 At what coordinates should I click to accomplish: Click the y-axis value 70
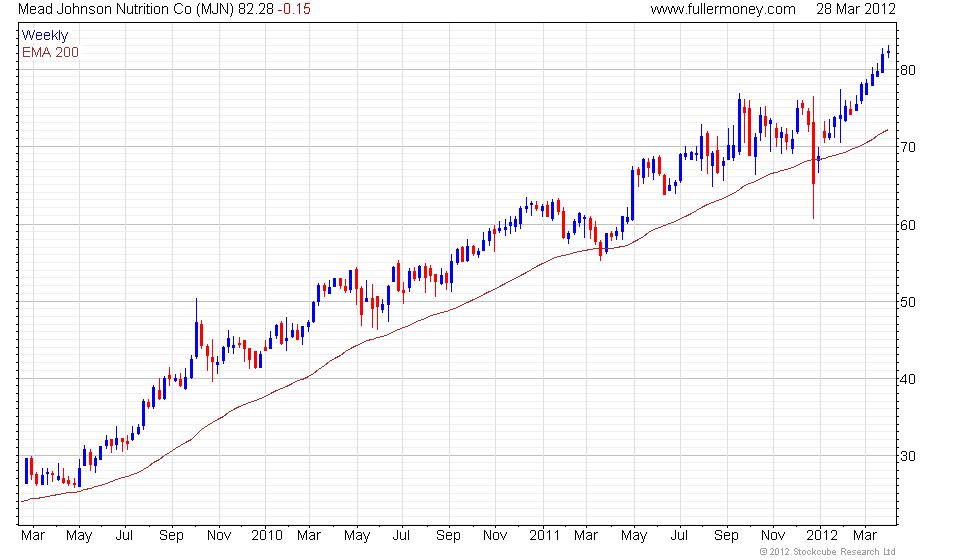click(908, 148)
